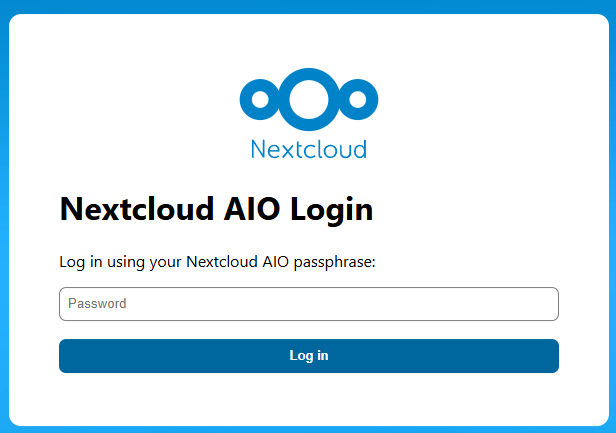This screenshot has width=616, height=433.
Task: Click the word "passphrase:" in the instruction
Action: [346, 263]
